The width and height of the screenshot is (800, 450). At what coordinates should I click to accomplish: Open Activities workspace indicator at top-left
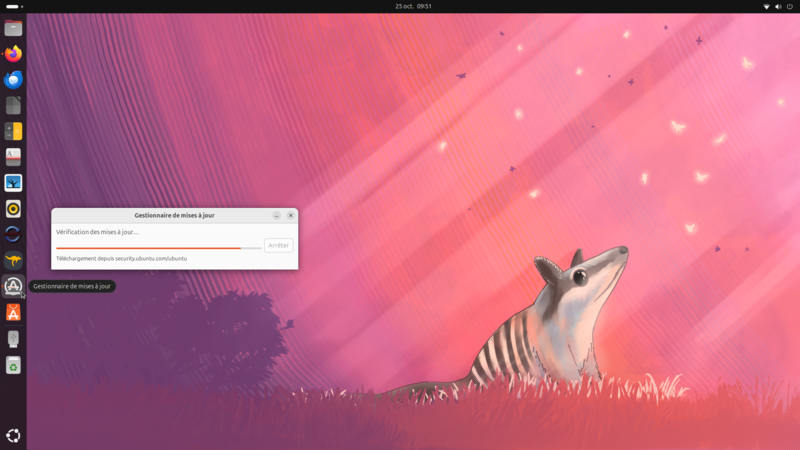[14, 7]
